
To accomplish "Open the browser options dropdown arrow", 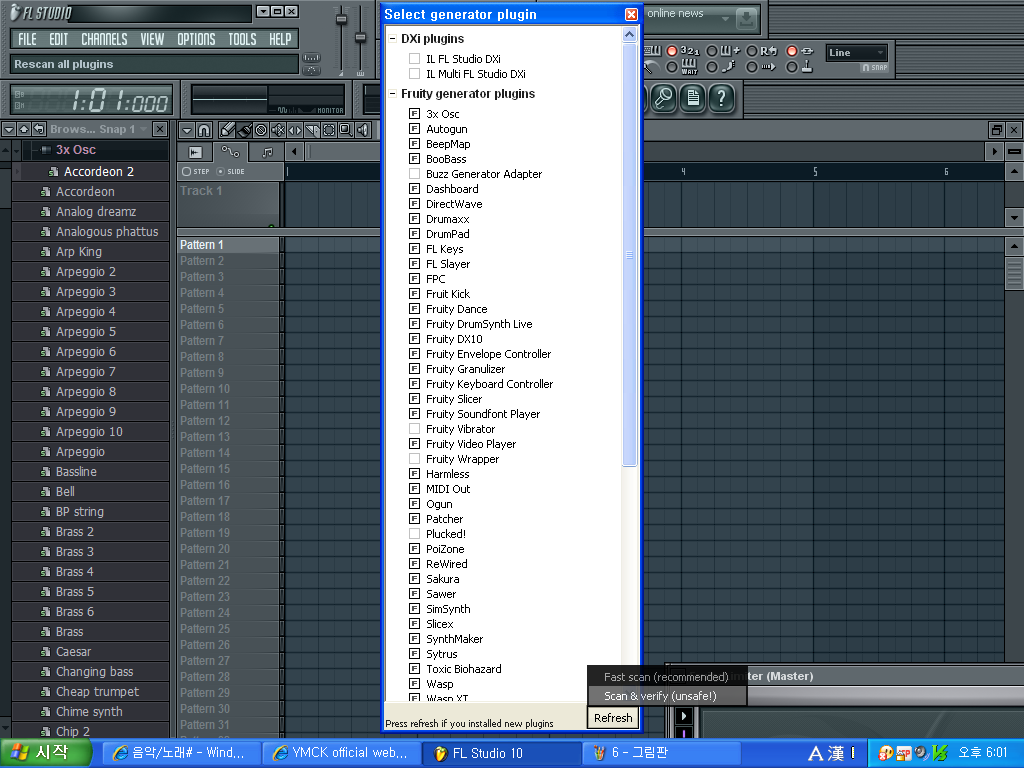I will click(x=9, y=129).
